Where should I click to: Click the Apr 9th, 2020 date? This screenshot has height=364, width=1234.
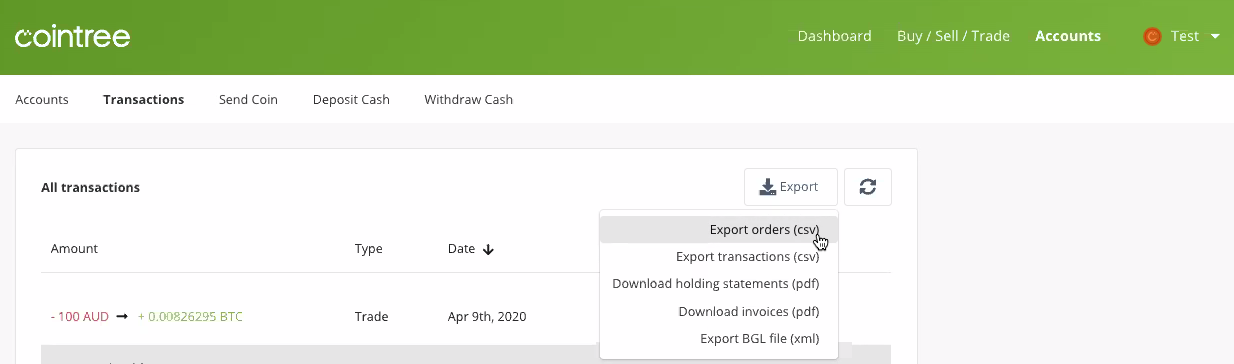[x=487, y=317]
